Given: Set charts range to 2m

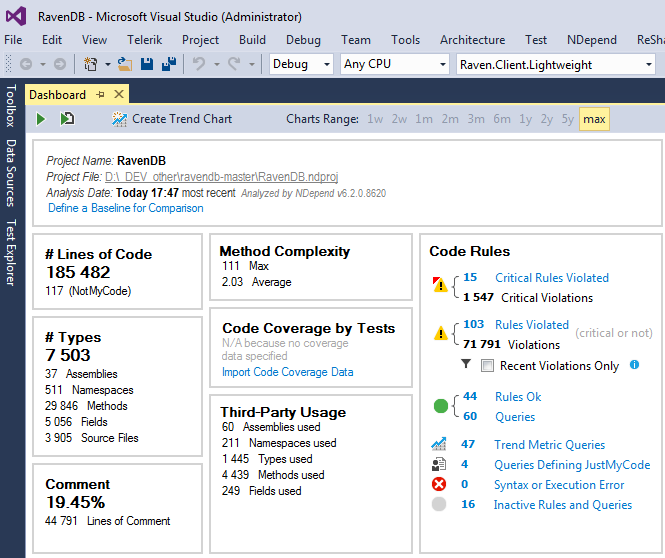Looking at the screenshot, I should [x=450, y=119].
